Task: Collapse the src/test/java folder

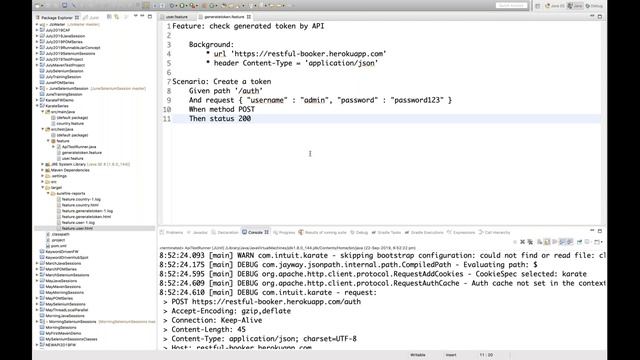Action: click(42, 129)
